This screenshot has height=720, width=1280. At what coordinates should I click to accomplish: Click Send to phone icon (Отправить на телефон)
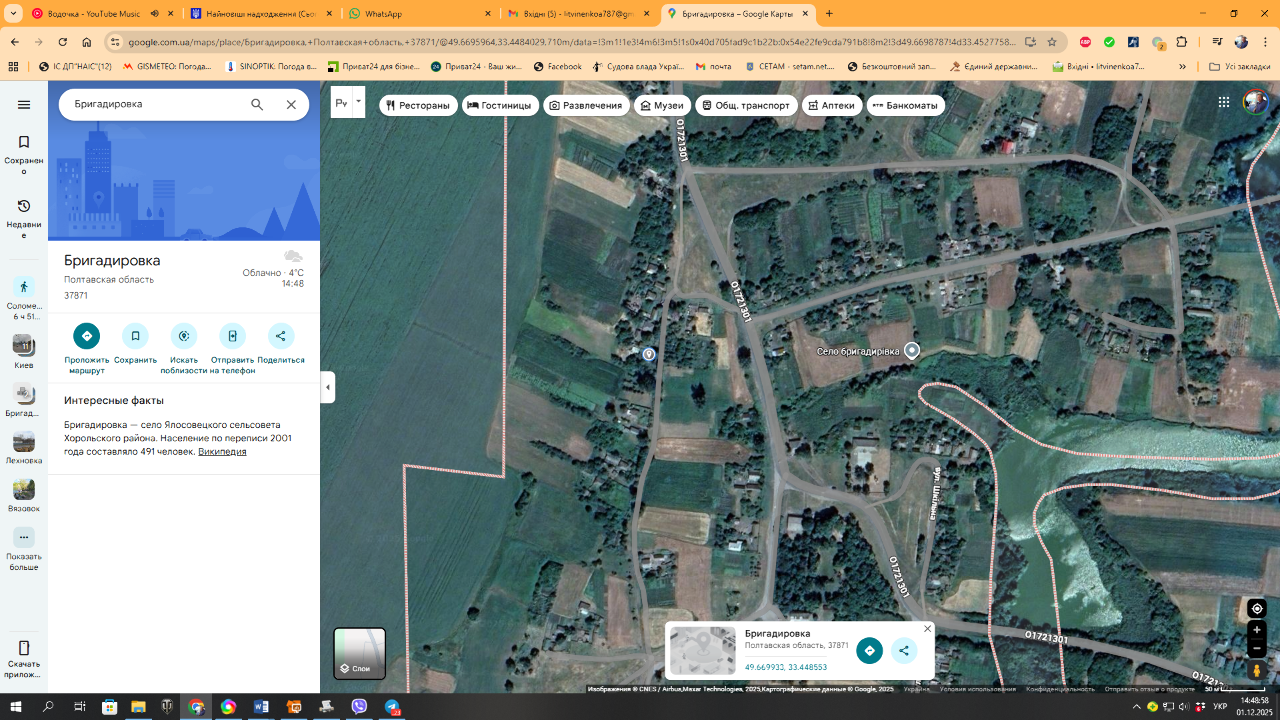coord(232,336)
